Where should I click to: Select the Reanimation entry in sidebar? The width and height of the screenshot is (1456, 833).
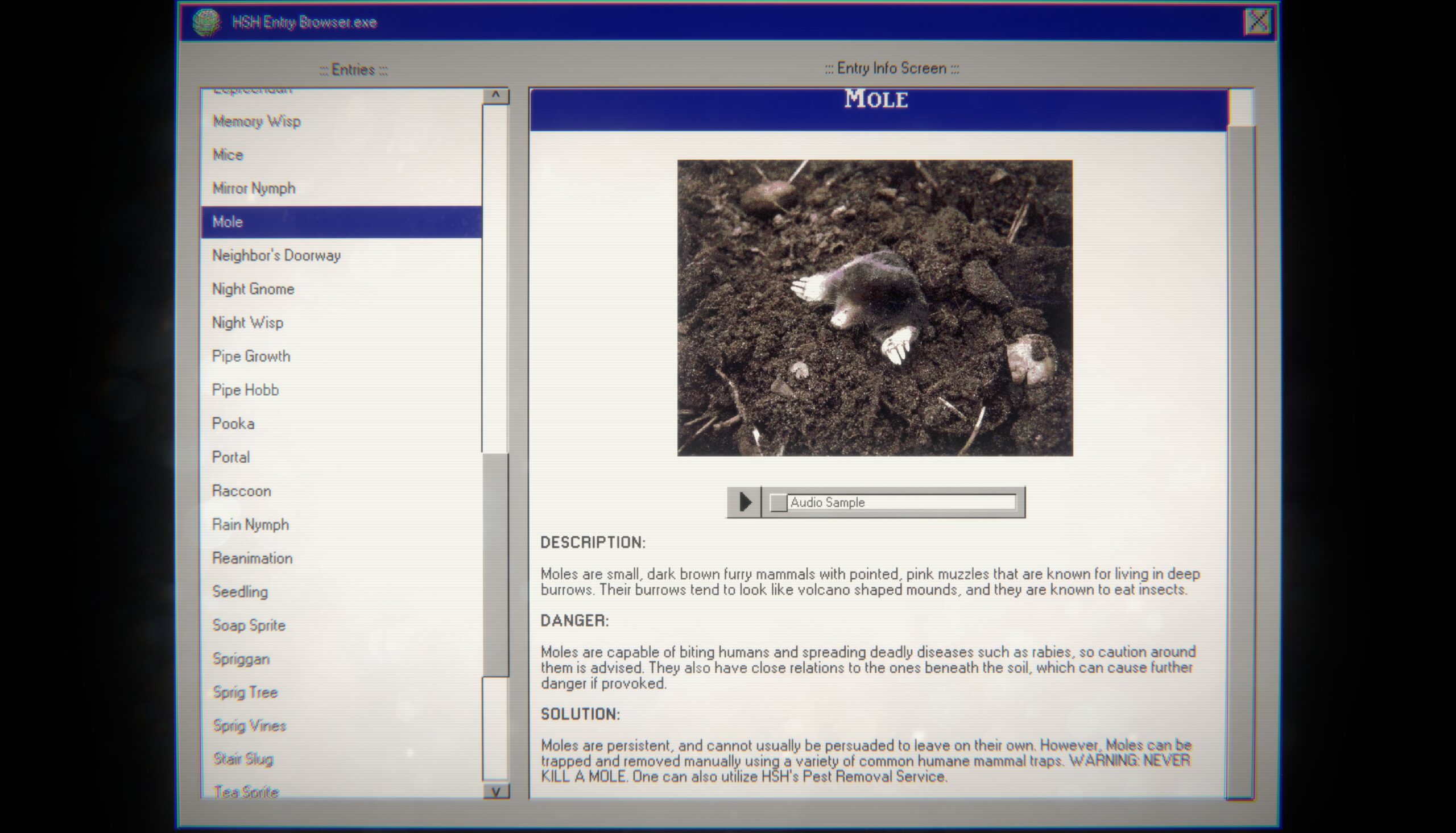(253, 558)
